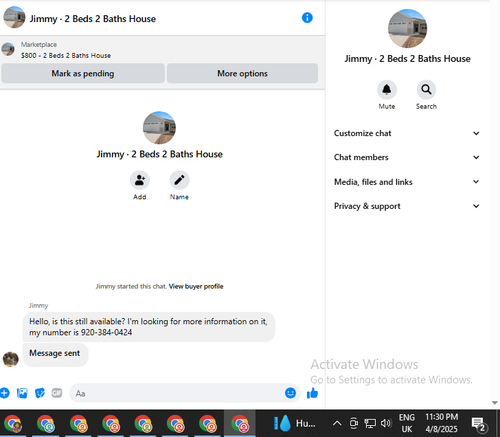Click scrollbar down arrow on right
Image resolution: width=500 pixels, height=437 pixels.
coord(495,403)
